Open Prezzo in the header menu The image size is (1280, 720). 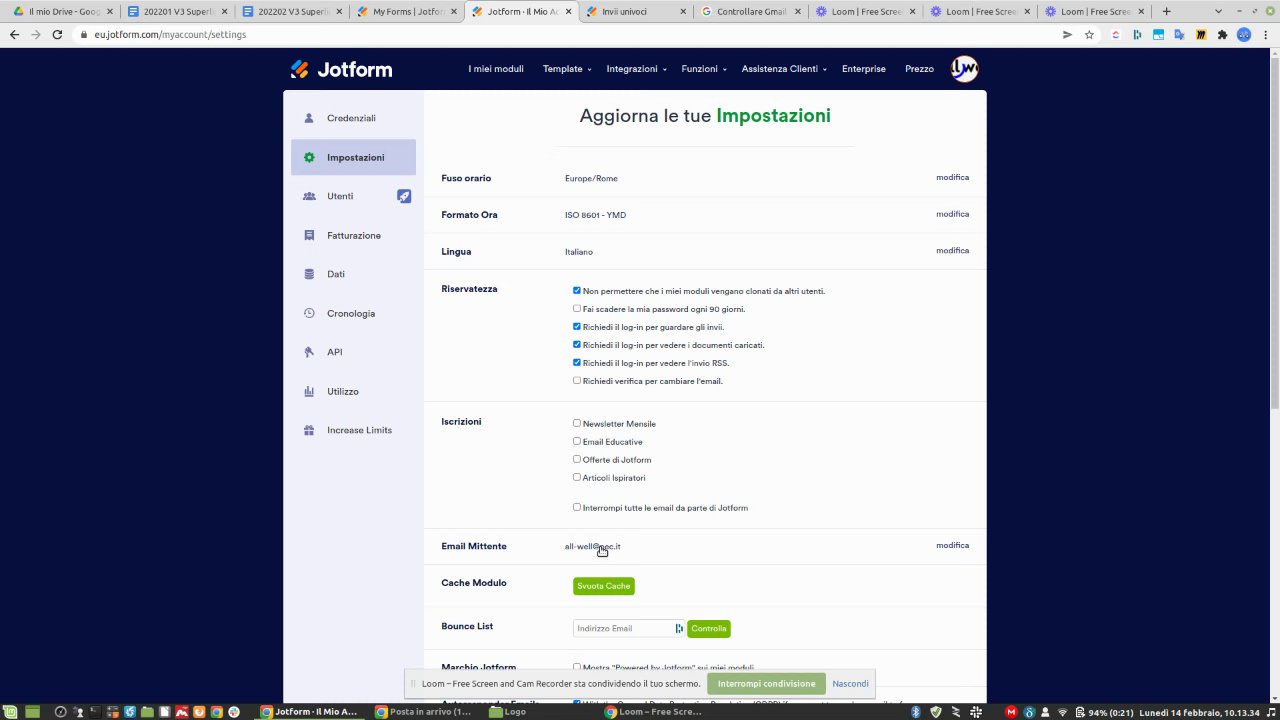(919, 69)
